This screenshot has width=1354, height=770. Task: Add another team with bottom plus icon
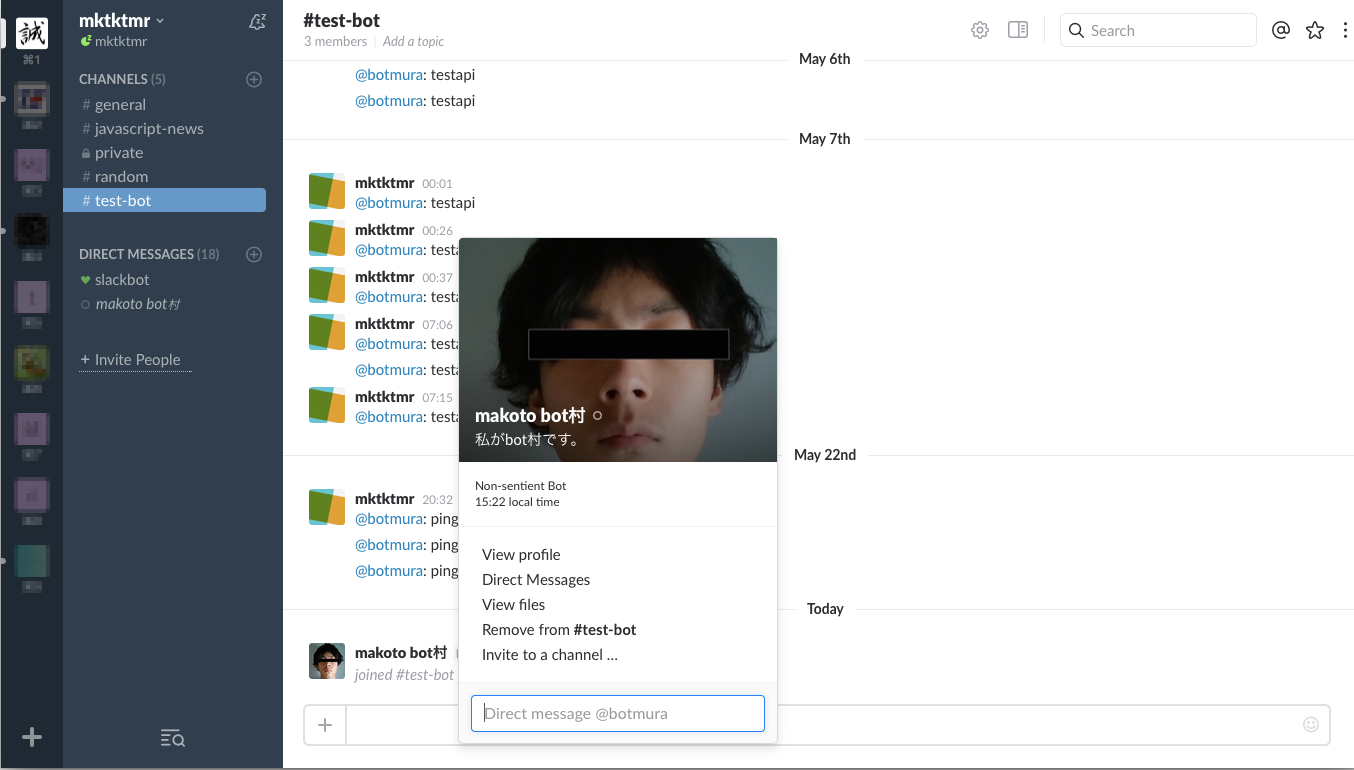pyautogui.click(x=32, y=737)
